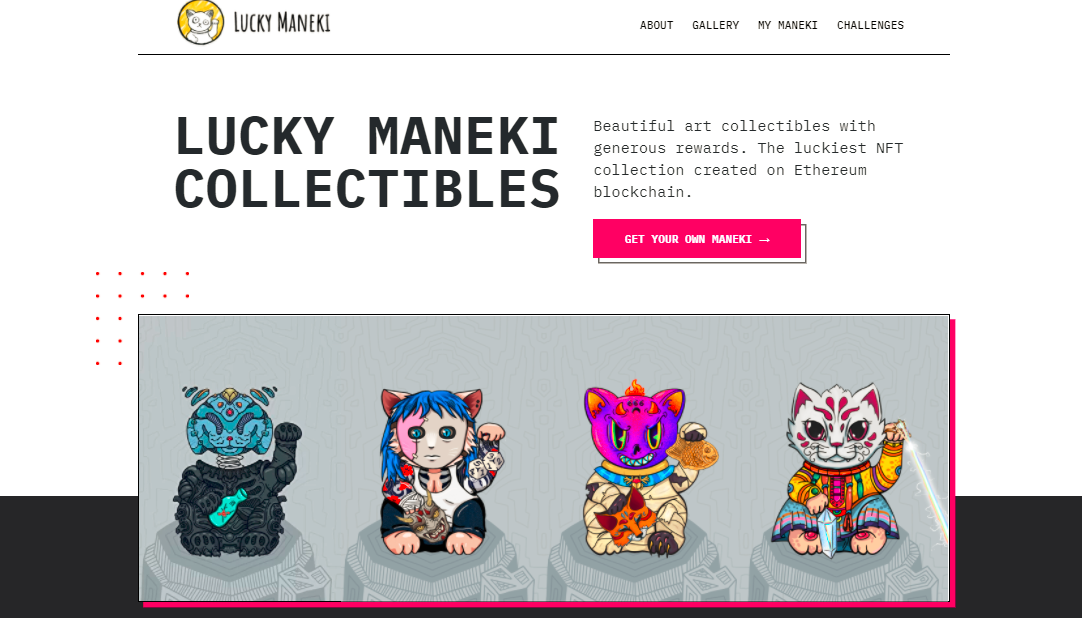This screenshot has height=618, width=1082.
Task: View the Challenges page
Action: 870,26
